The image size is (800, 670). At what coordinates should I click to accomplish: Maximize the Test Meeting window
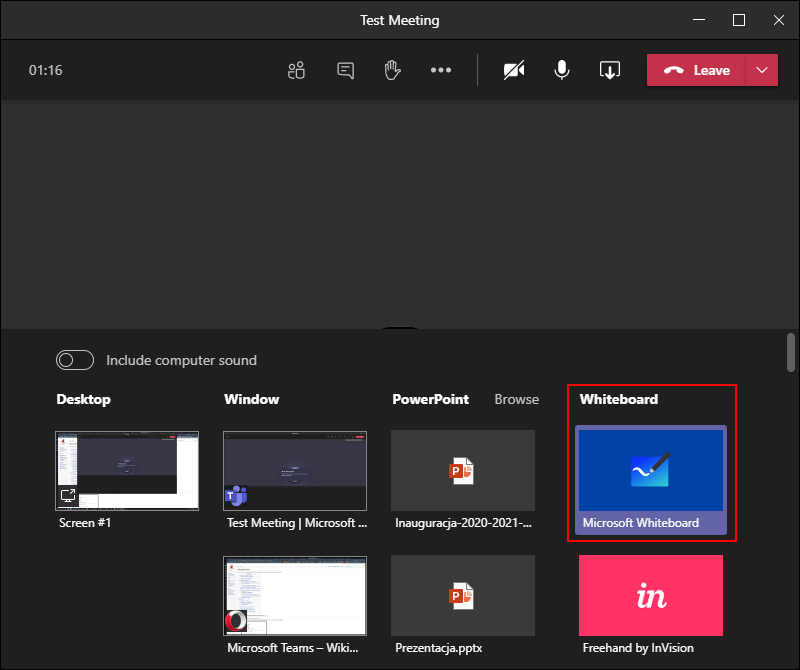click(739, 20)
